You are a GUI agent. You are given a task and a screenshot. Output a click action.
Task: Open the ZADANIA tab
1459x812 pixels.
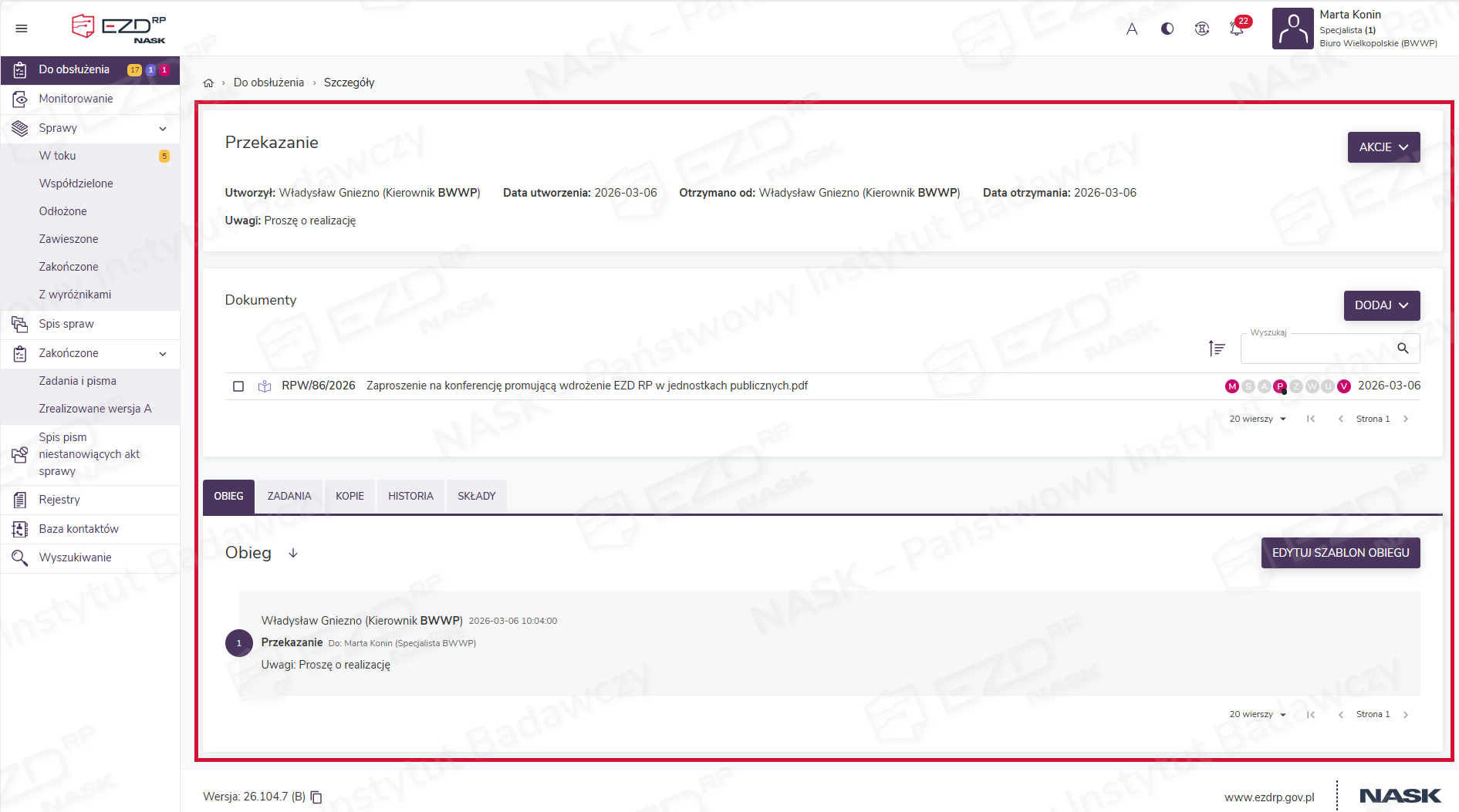click(x=289, y=496)
